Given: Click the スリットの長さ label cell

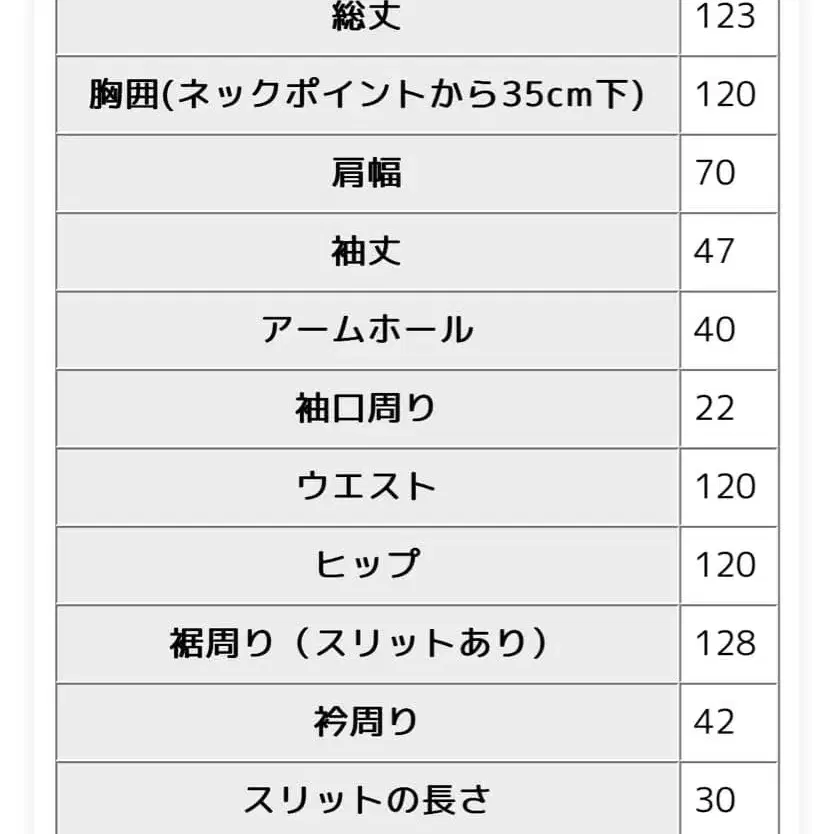Looking at the screenshot, I should (368, 798).
